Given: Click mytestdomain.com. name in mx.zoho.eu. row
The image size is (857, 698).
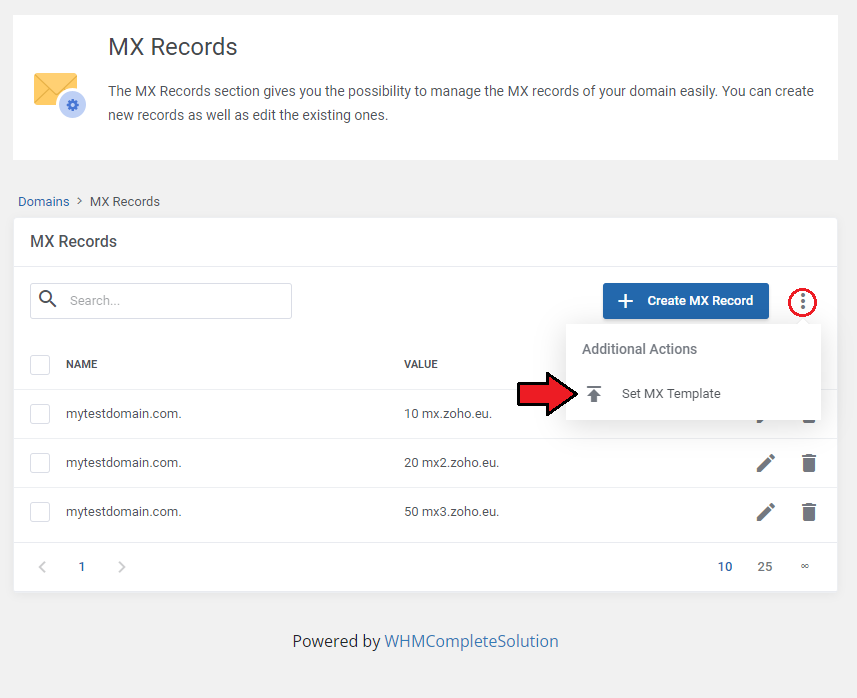Looking at the screenshot, I should coord(124,414).
